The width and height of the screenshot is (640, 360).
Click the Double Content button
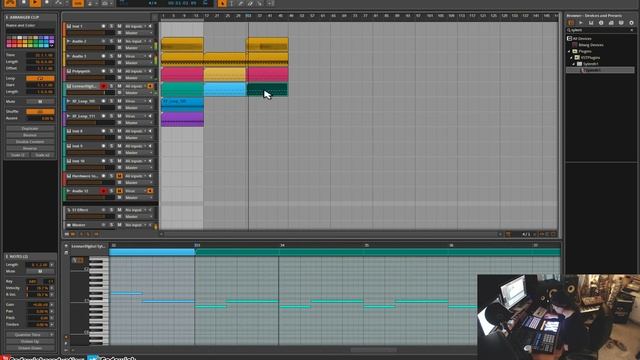30,142
